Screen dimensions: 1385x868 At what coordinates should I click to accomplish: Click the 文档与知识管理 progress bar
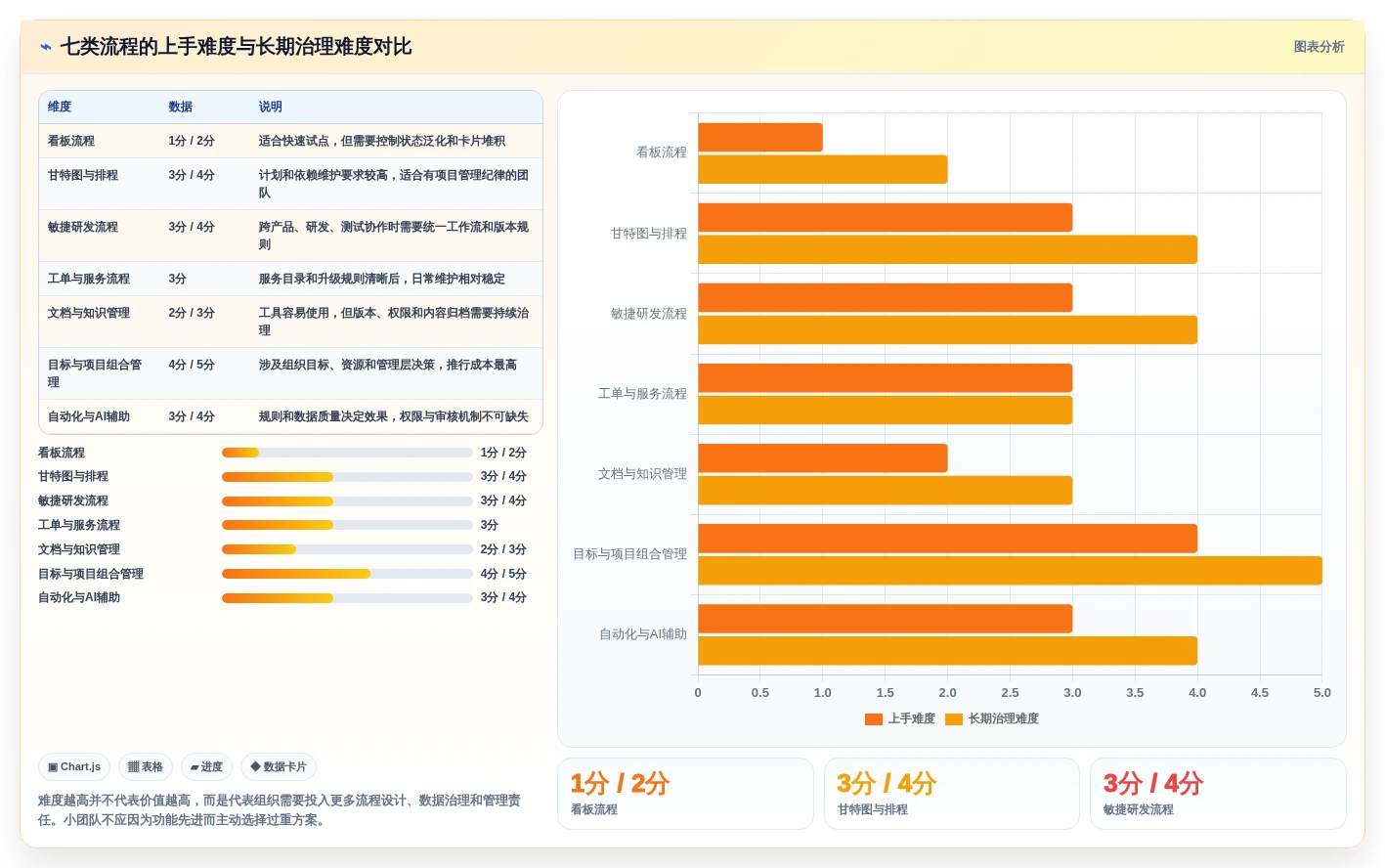click(x=347, y=549)
